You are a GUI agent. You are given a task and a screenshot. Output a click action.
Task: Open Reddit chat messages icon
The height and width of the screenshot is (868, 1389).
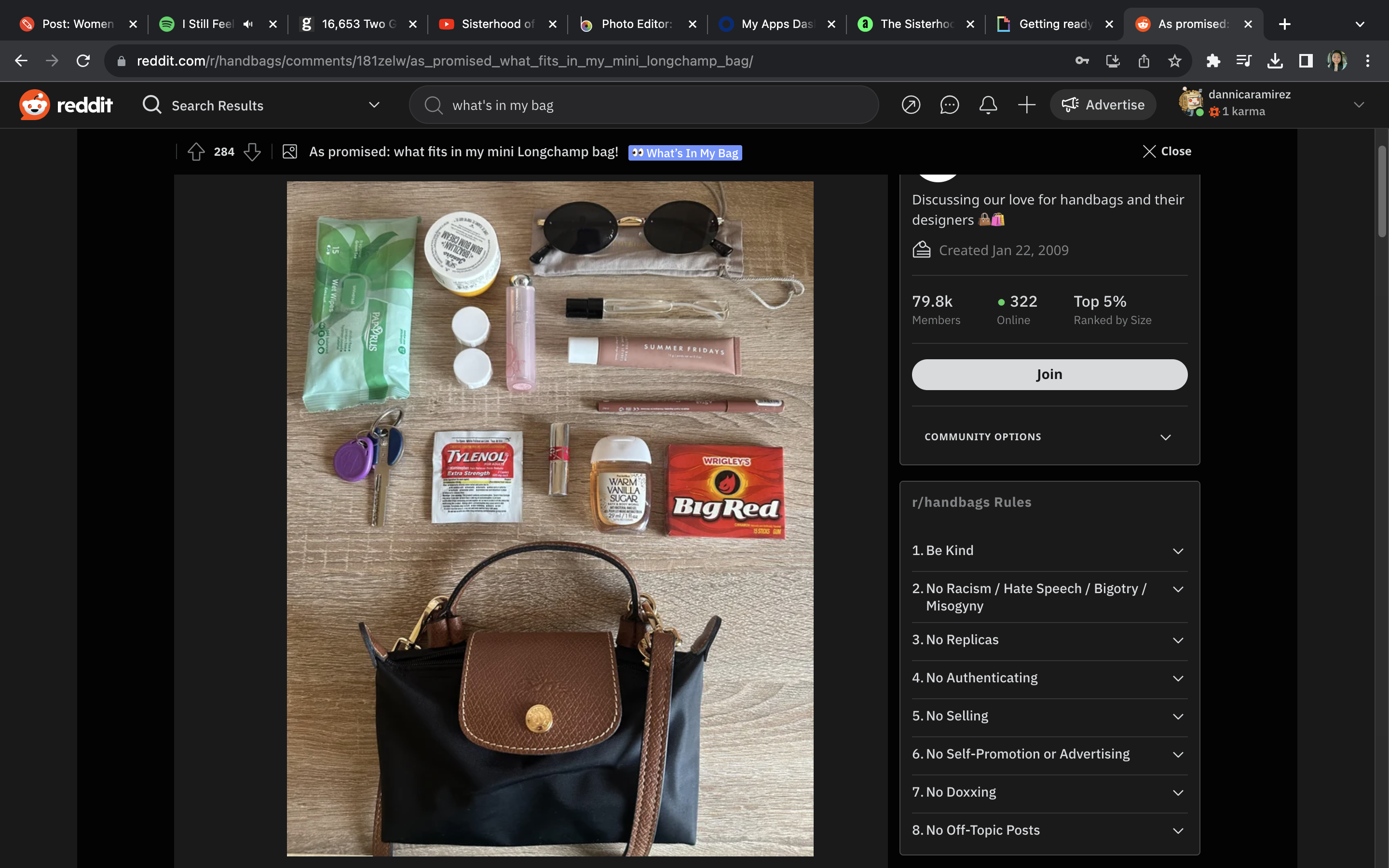click(x=949, y=105)
